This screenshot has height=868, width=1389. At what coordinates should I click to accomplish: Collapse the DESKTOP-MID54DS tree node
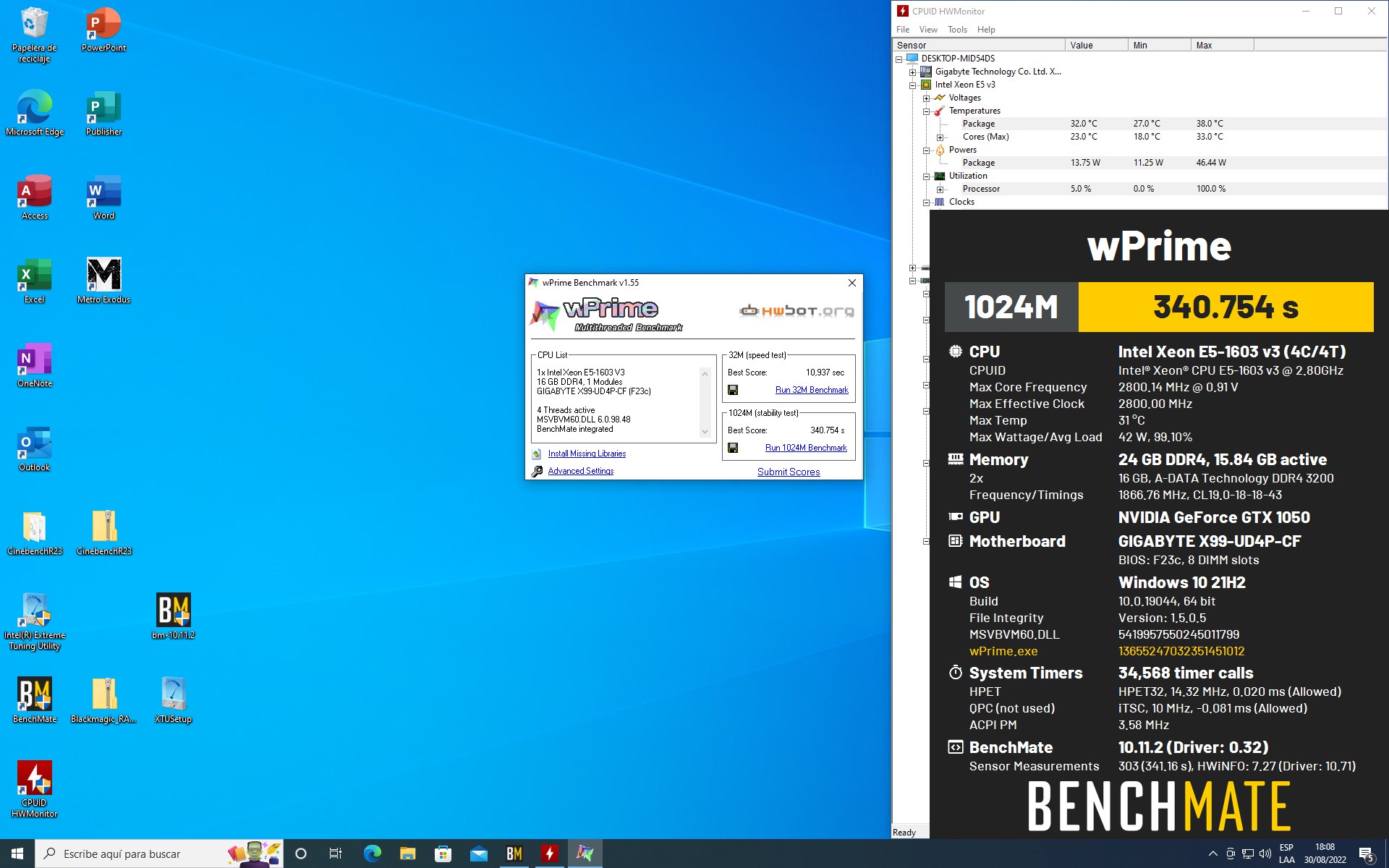click(899, 59)
